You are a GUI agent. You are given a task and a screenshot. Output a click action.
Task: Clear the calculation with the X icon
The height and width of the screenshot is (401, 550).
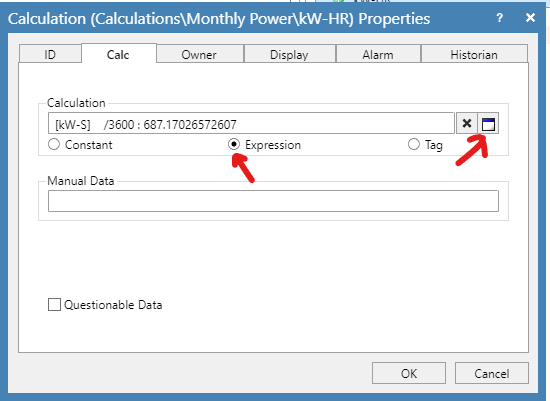tap(467, 123)
